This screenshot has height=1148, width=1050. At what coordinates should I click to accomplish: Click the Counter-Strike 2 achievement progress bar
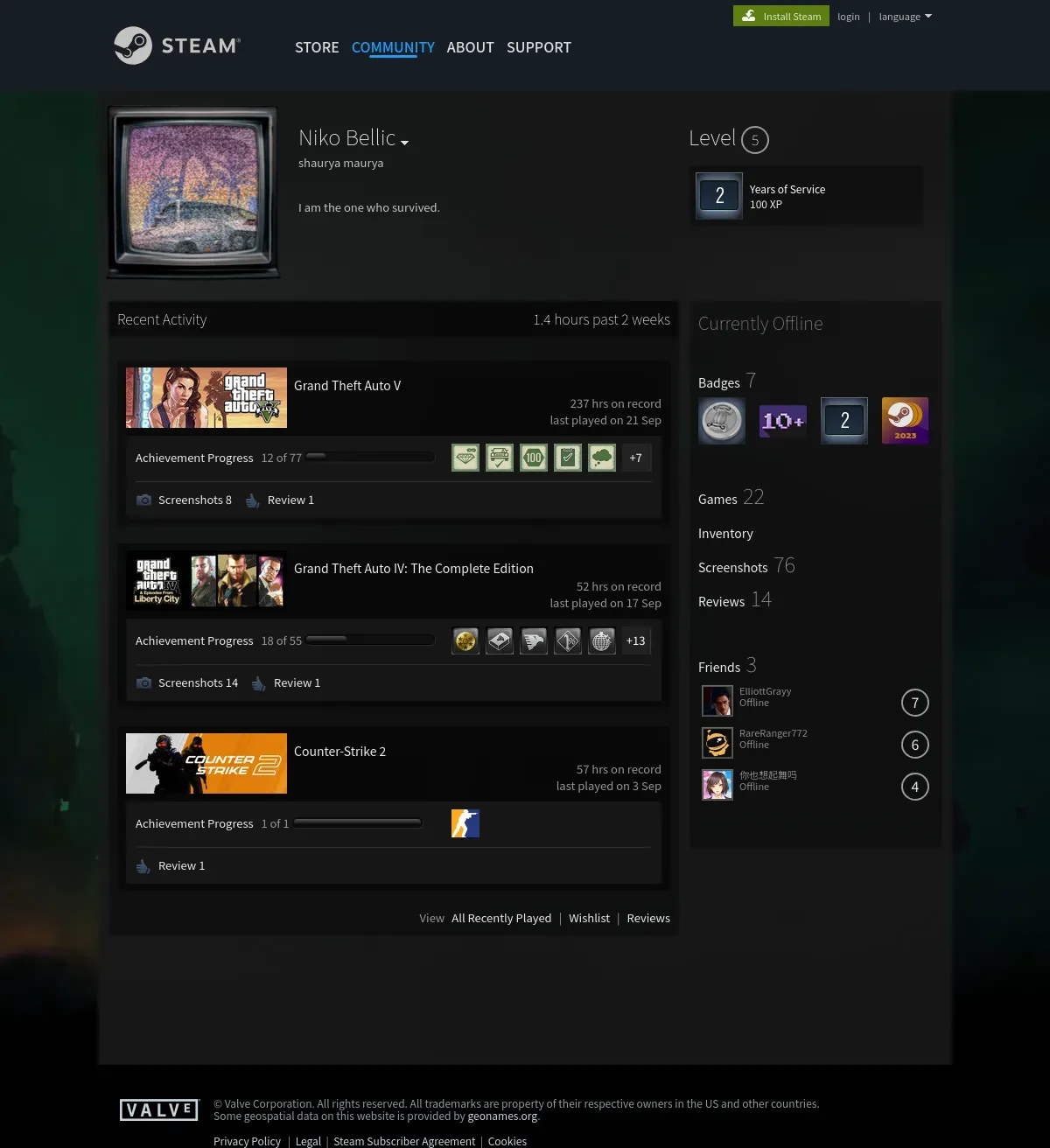(x=358, y=822)
